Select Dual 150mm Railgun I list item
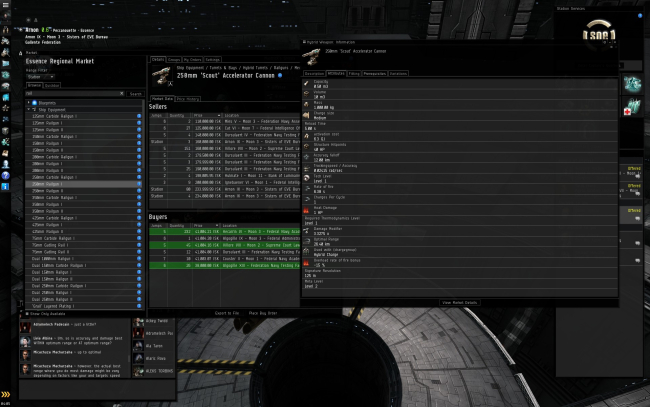The width and height of the screenshot is (650, 407). coord(84,272)
